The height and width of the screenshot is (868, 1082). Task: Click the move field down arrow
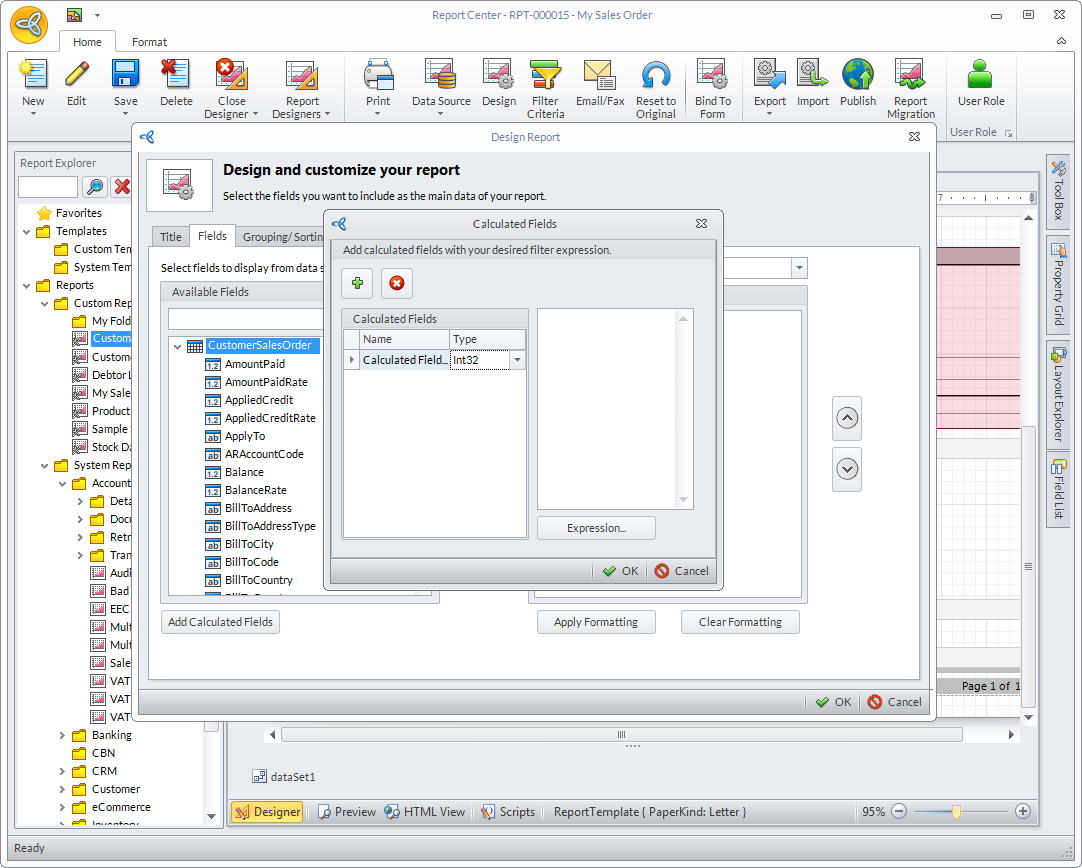[847, 468]
